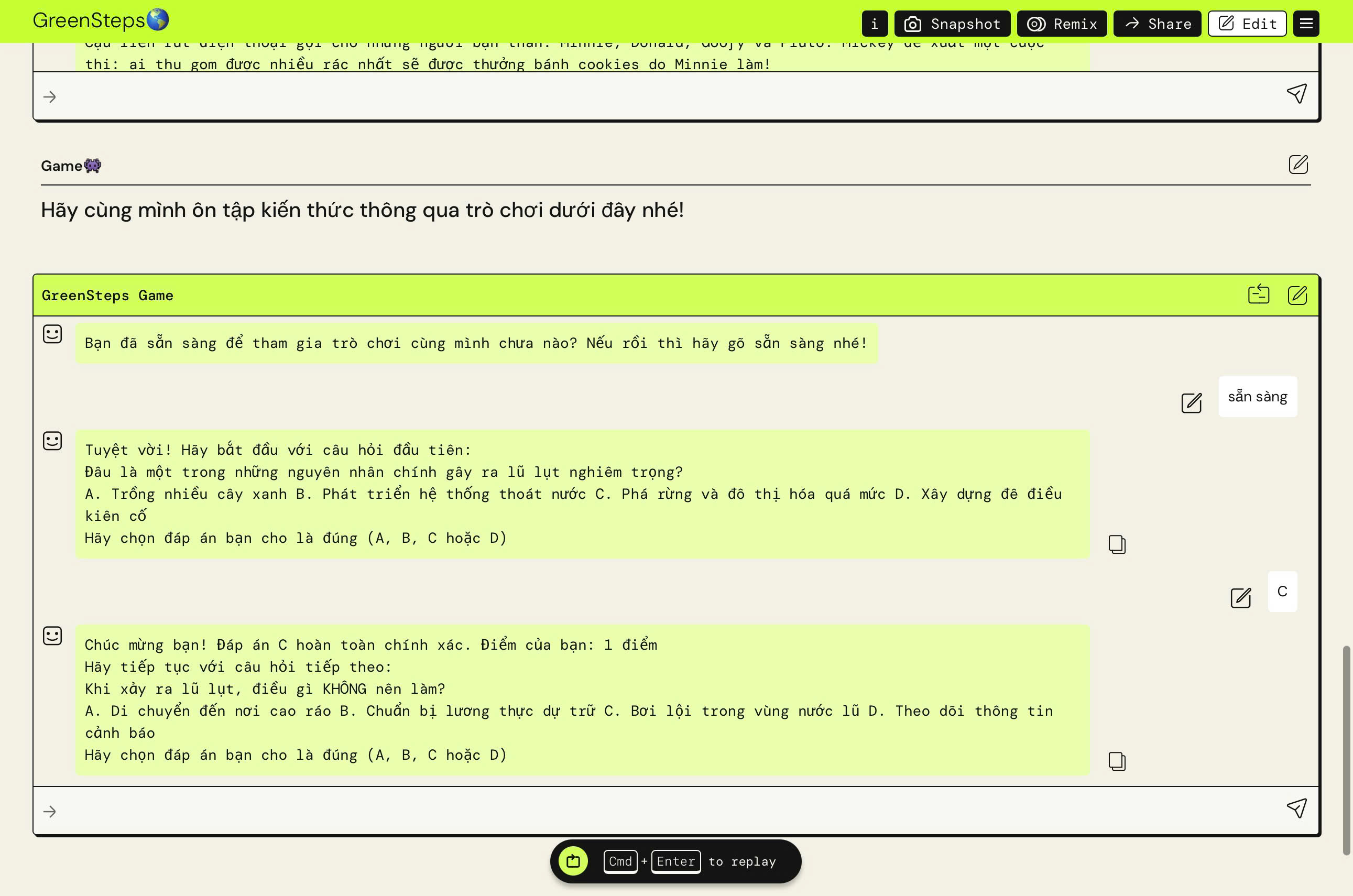This screenshot has width=1353, height=896.
Task: Reset the GreenSteps Game chat
Action: point(1258,294)
